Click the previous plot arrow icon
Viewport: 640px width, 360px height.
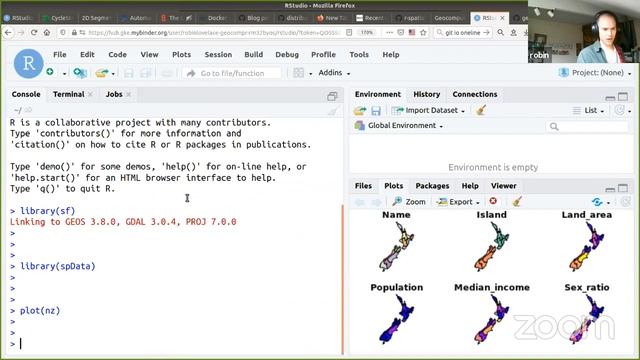(360, 202)
